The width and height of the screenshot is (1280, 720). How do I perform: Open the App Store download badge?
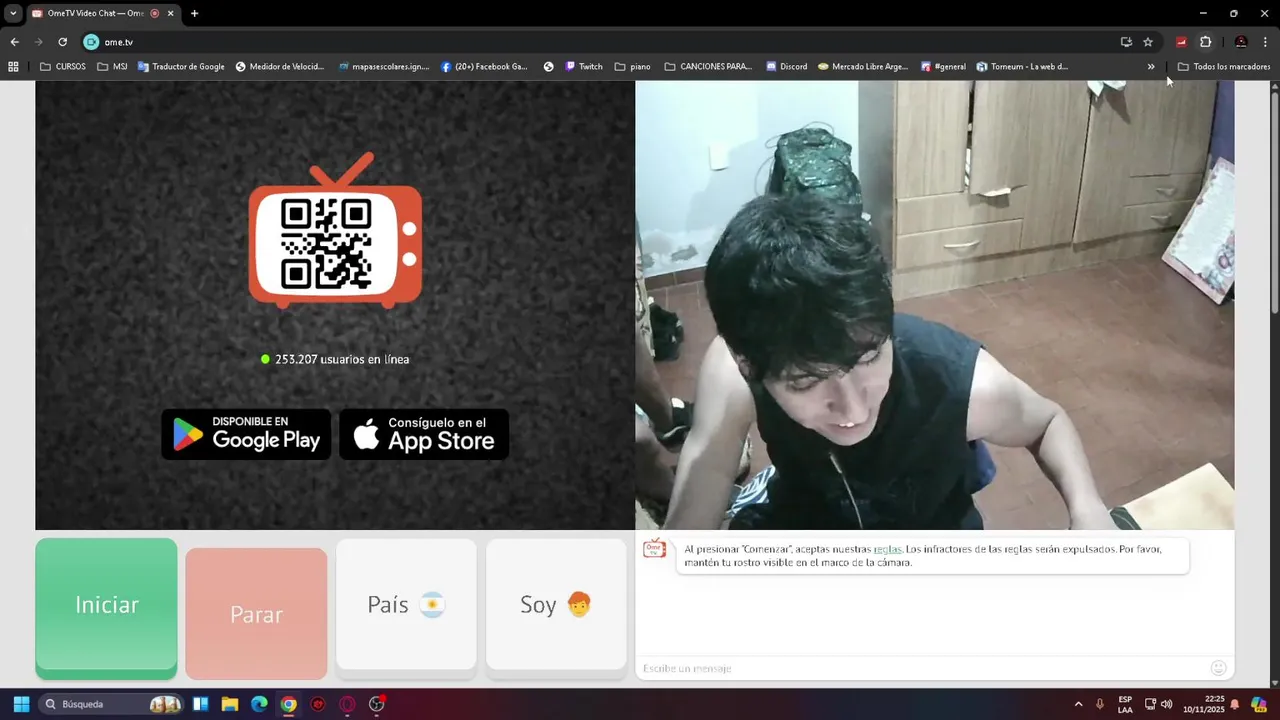coord(424,434)
